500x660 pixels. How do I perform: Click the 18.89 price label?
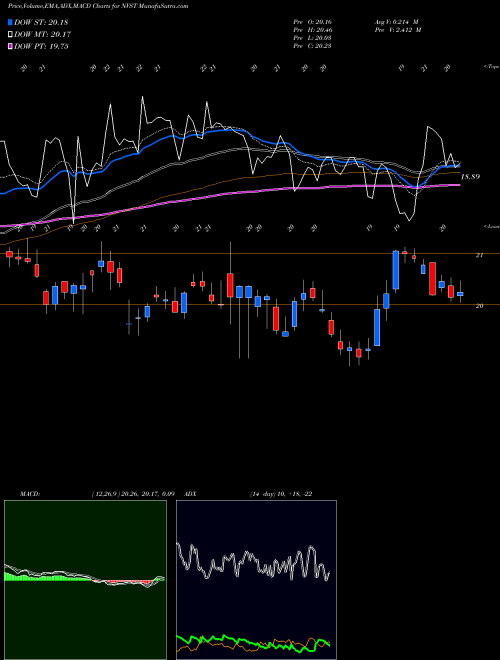pyautogui.click(x=470, y=177)
